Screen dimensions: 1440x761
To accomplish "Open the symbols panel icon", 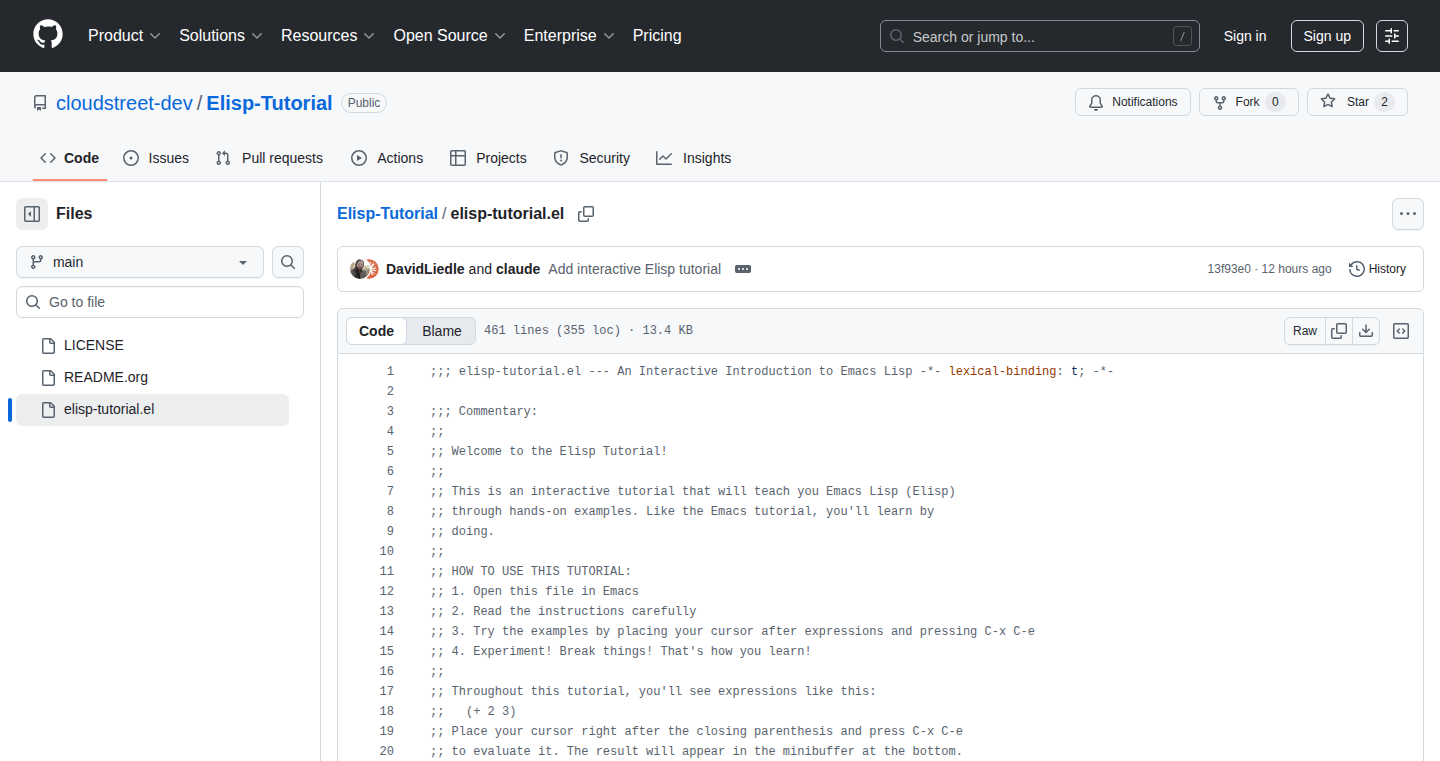I will 1401,331.
